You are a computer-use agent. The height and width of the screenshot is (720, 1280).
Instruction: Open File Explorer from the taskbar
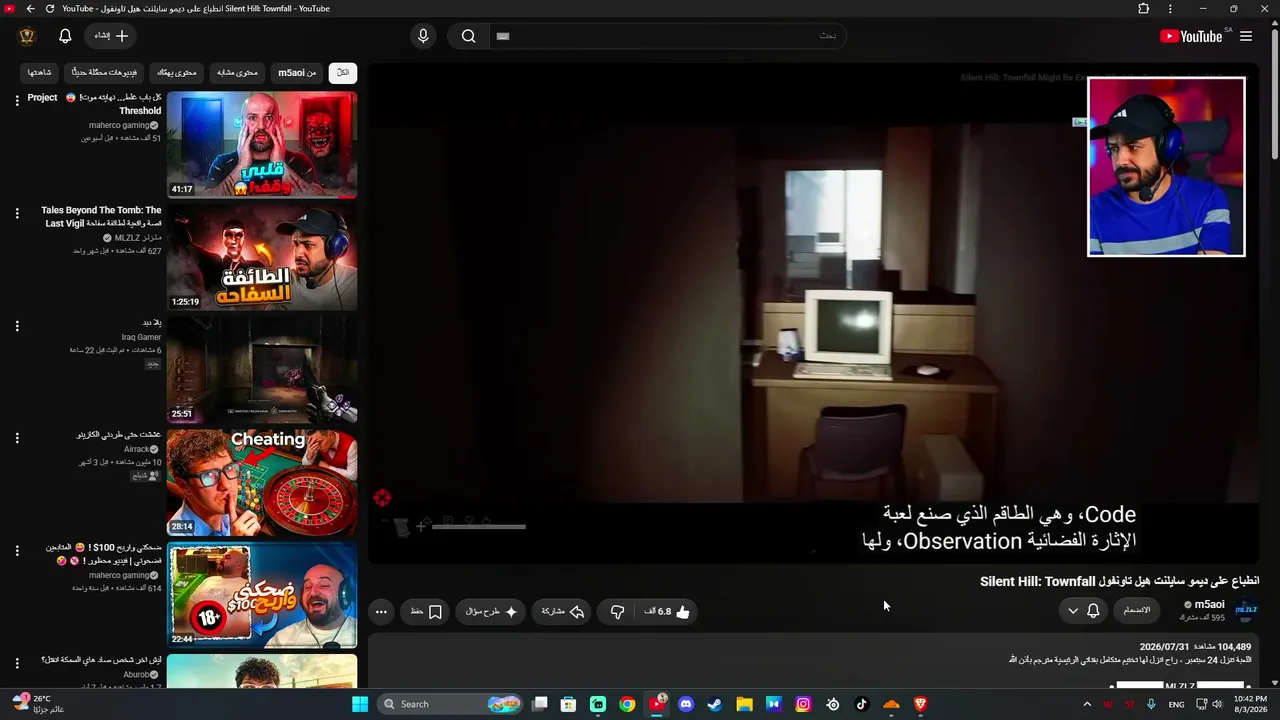744,704
